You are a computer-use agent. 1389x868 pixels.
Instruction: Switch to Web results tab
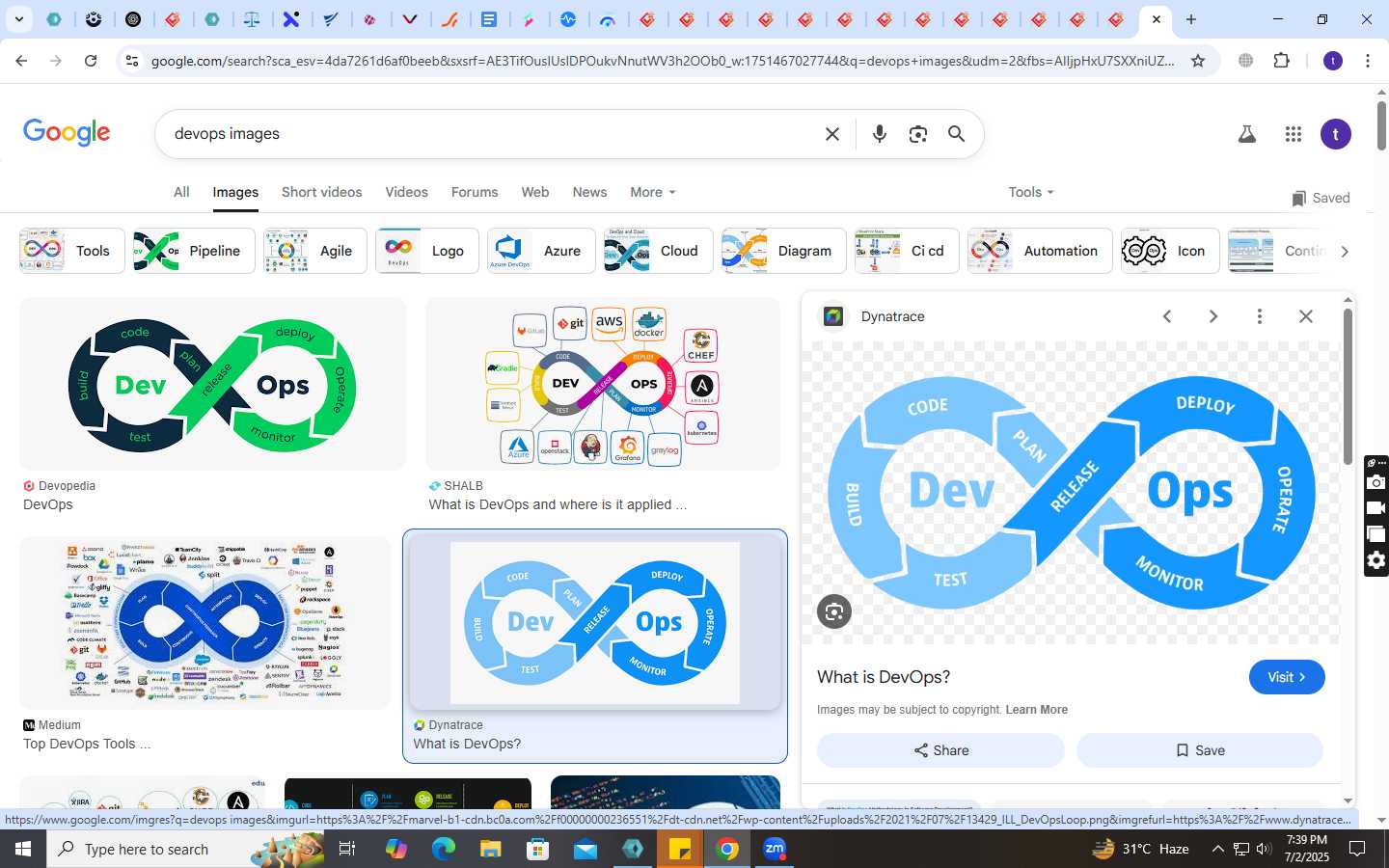point(535,192)
